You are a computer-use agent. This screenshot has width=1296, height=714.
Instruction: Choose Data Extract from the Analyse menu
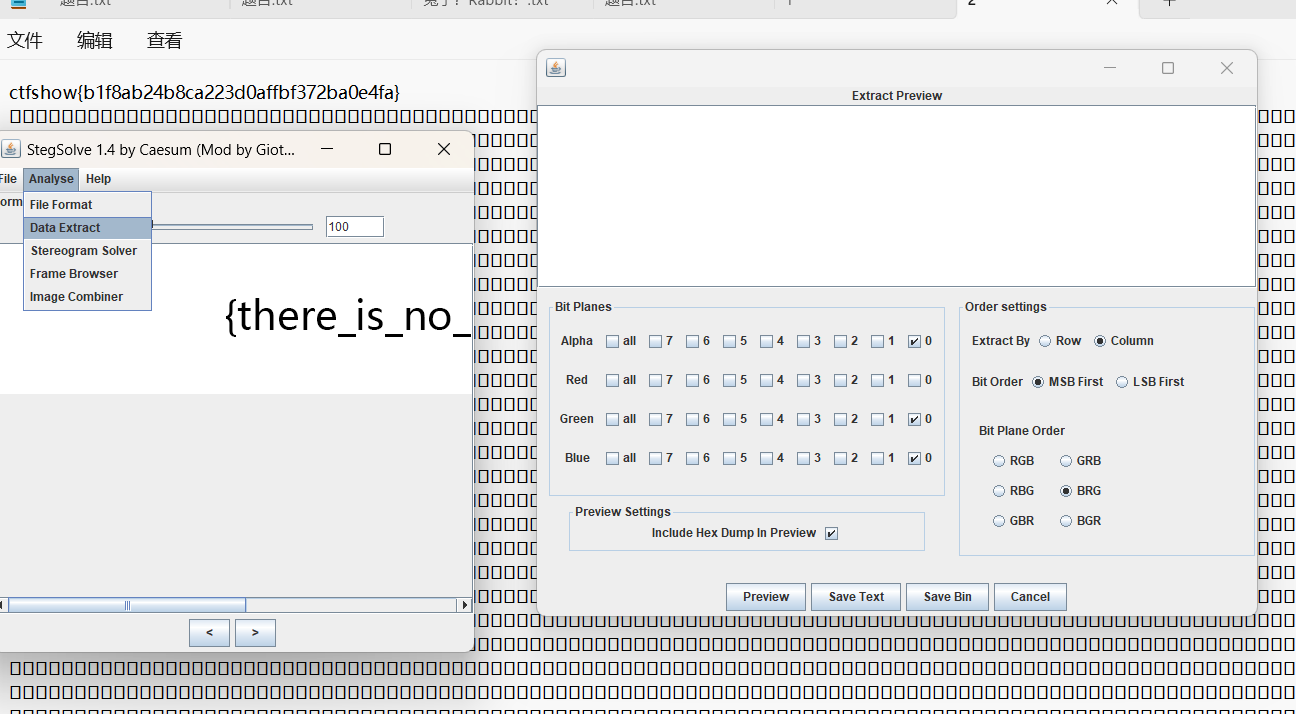tap(87, 228)
